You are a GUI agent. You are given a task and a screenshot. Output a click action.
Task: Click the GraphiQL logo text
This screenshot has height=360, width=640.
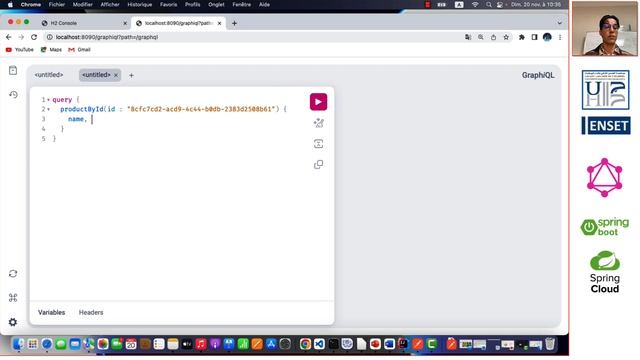[x=538, y=75]
